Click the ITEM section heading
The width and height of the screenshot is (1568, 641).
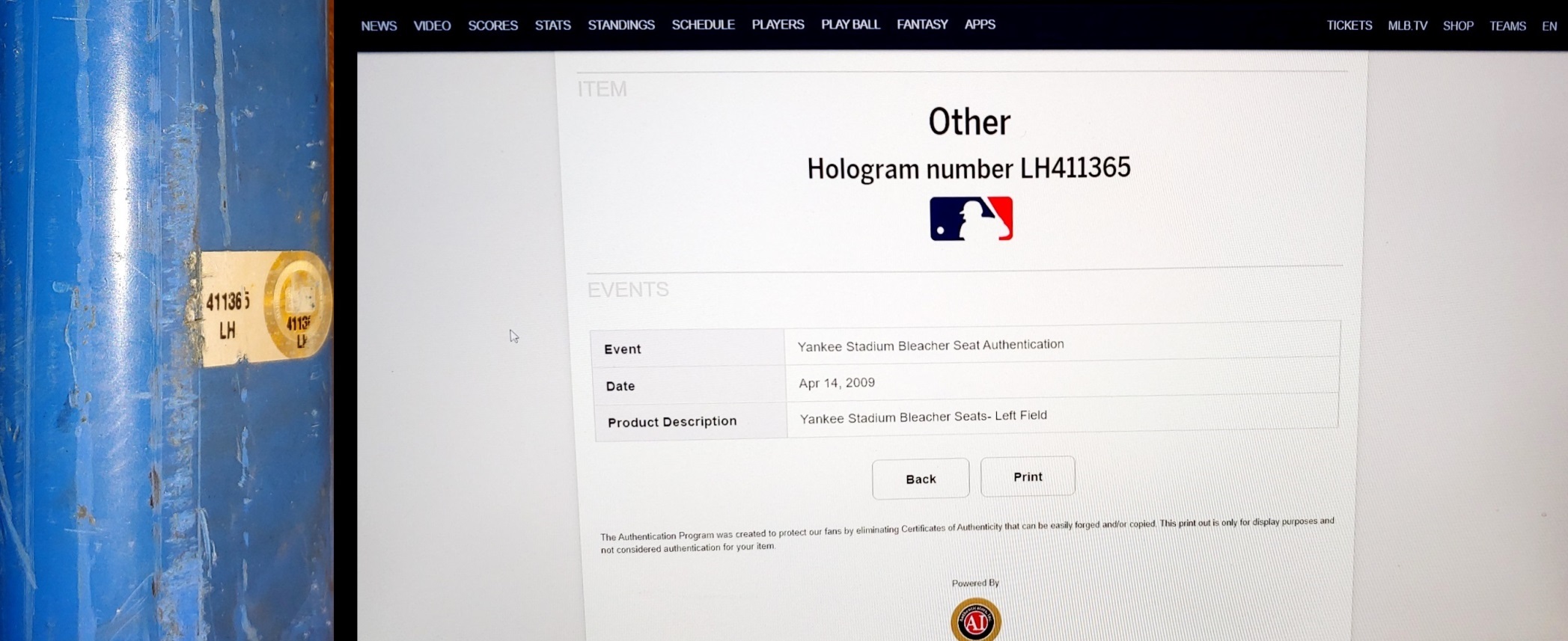[x=602, y=89]
